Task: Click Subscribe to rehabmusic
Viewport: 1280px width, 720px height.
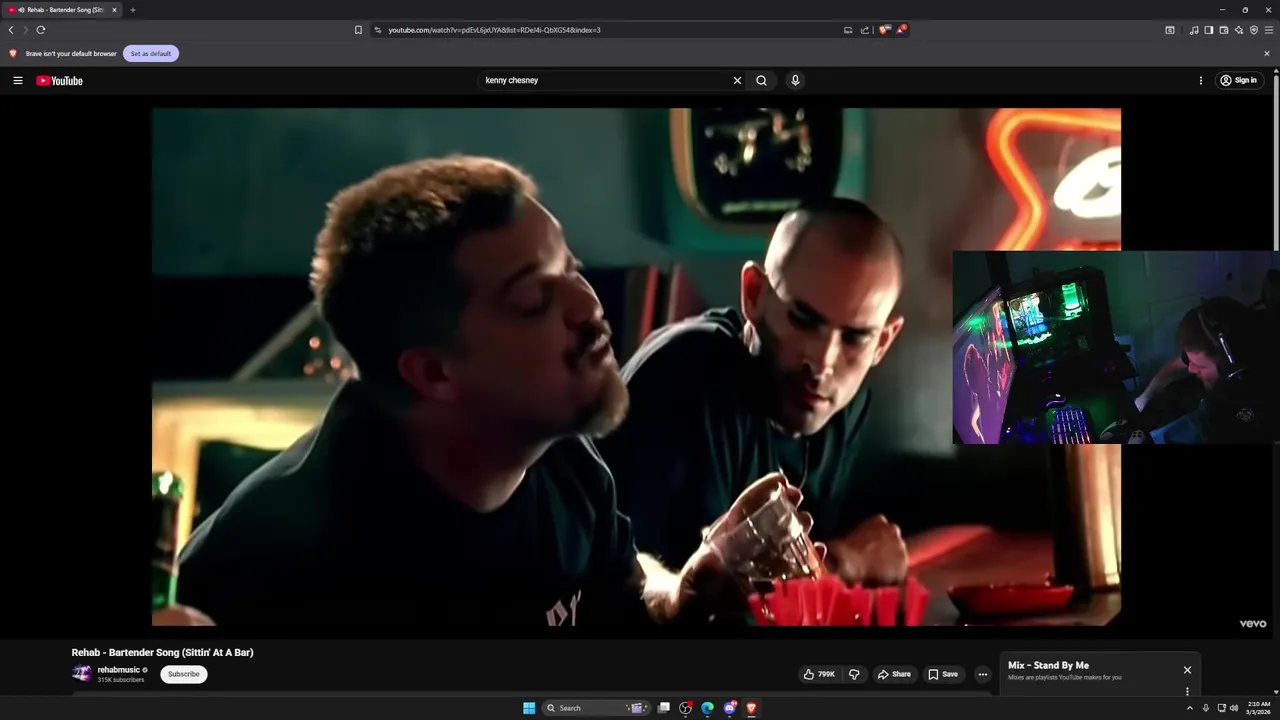Action: 184,674
